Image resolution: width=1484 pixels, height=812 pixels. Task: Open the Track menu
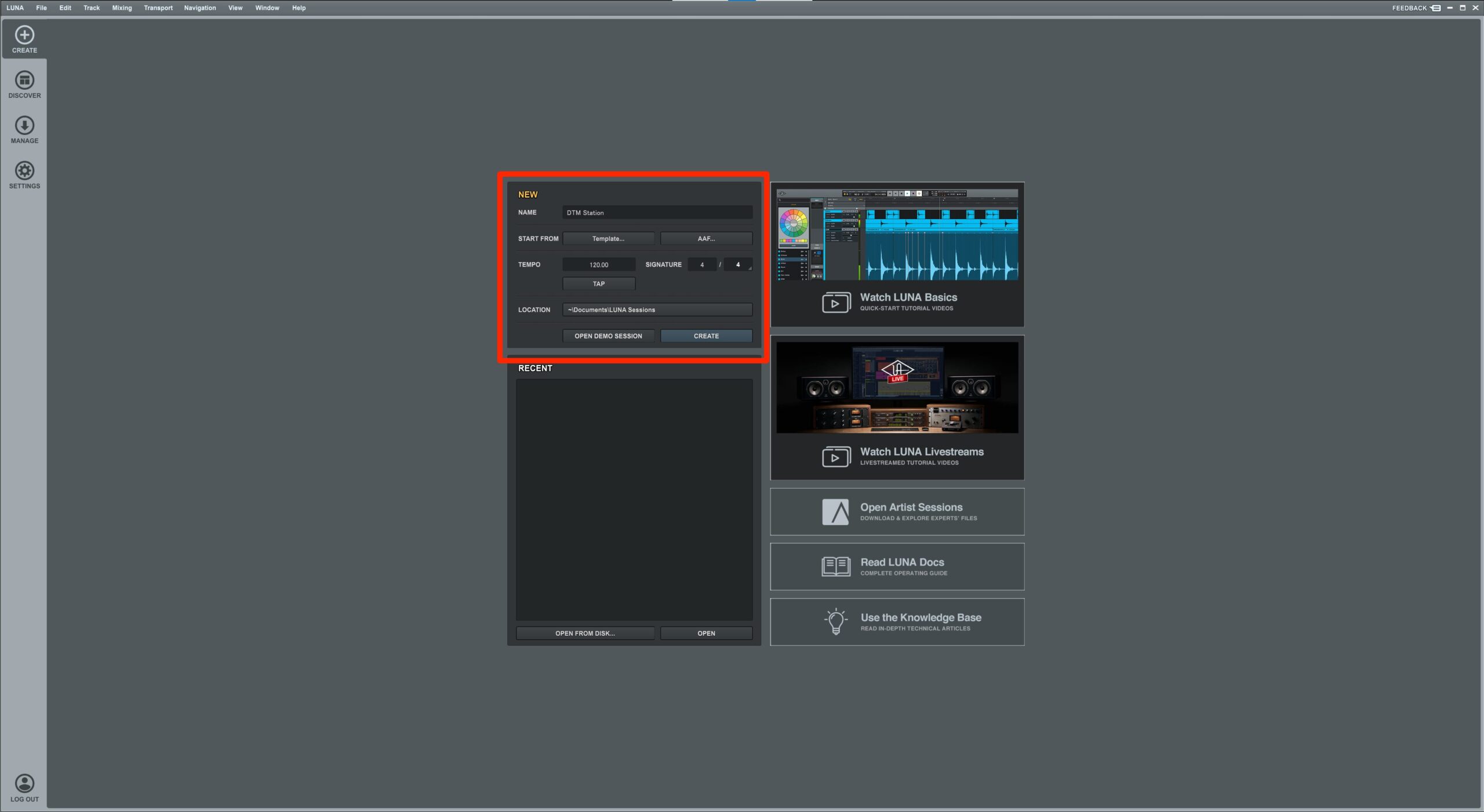click(x=92, y=8)
